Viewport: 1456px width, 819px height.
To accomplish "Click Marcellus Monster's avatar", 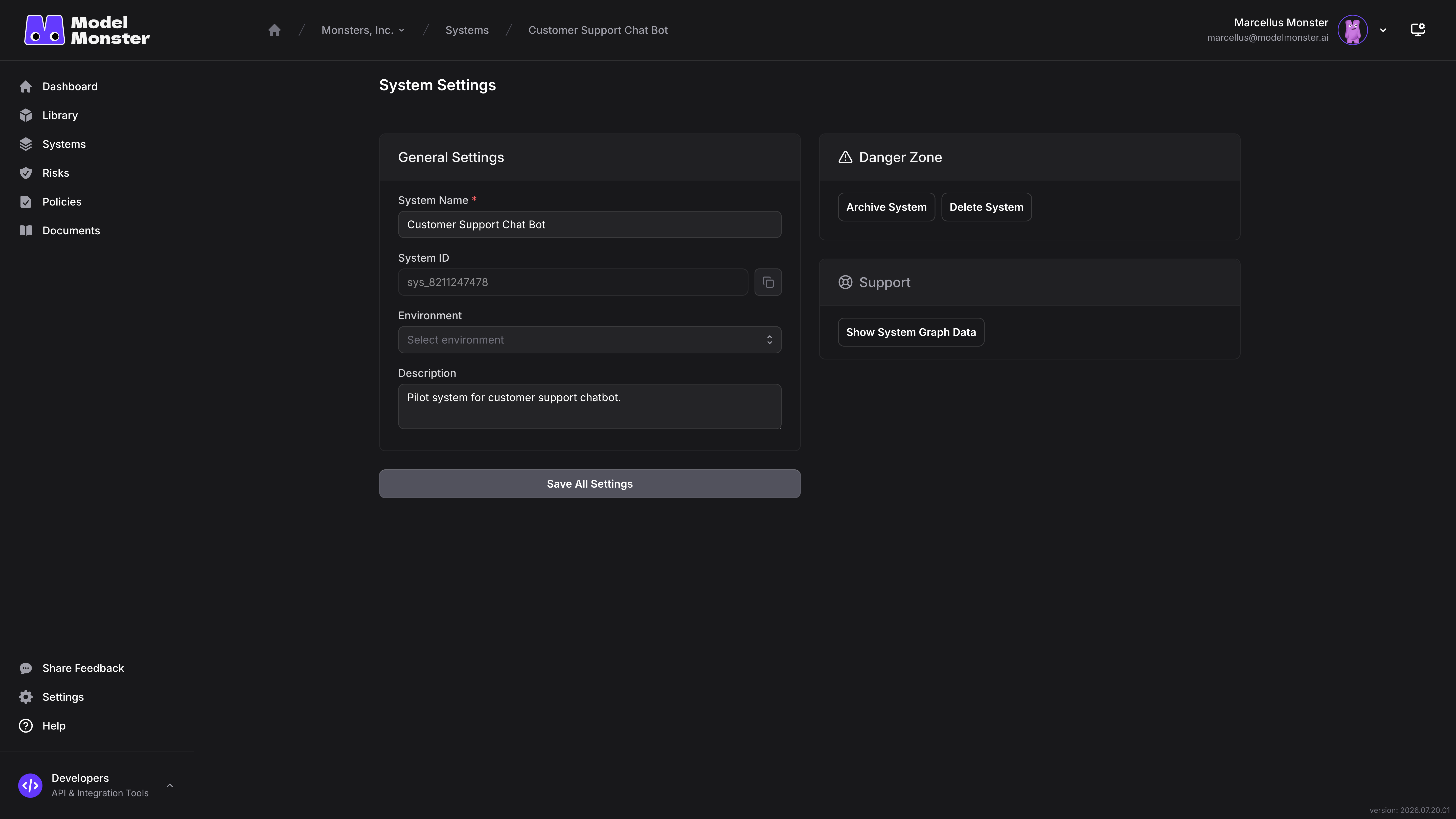I will tap(1353, 30).
